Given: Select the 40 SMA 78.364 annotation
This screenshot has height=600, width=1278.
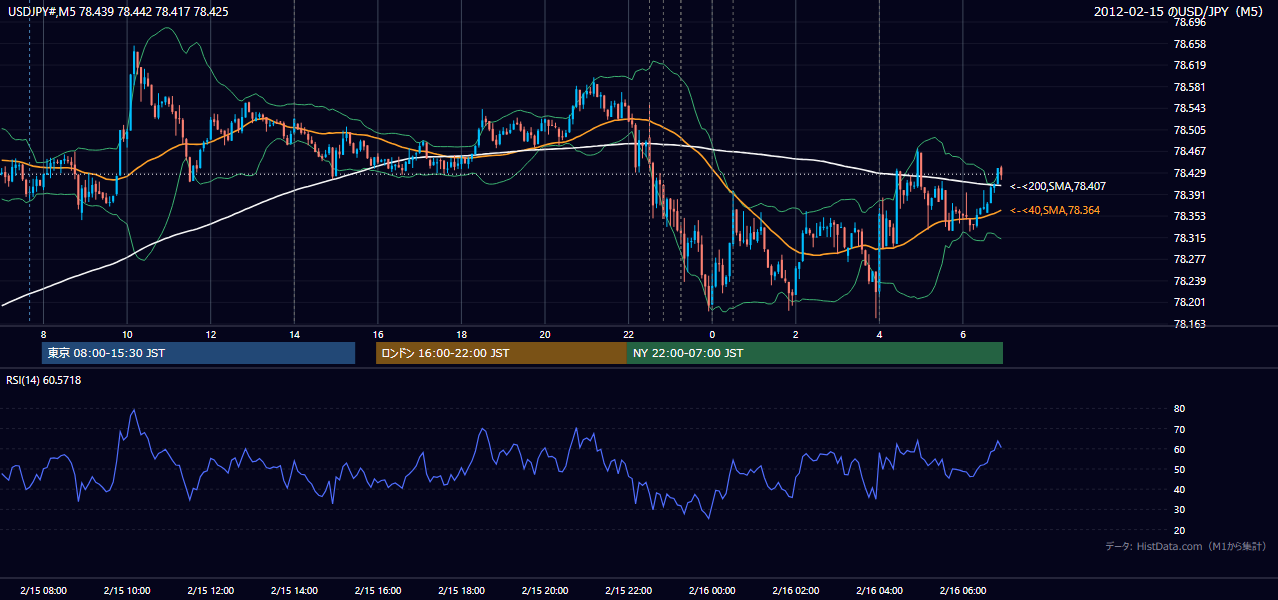Looking at the screenshot, I should [1055, 210].
